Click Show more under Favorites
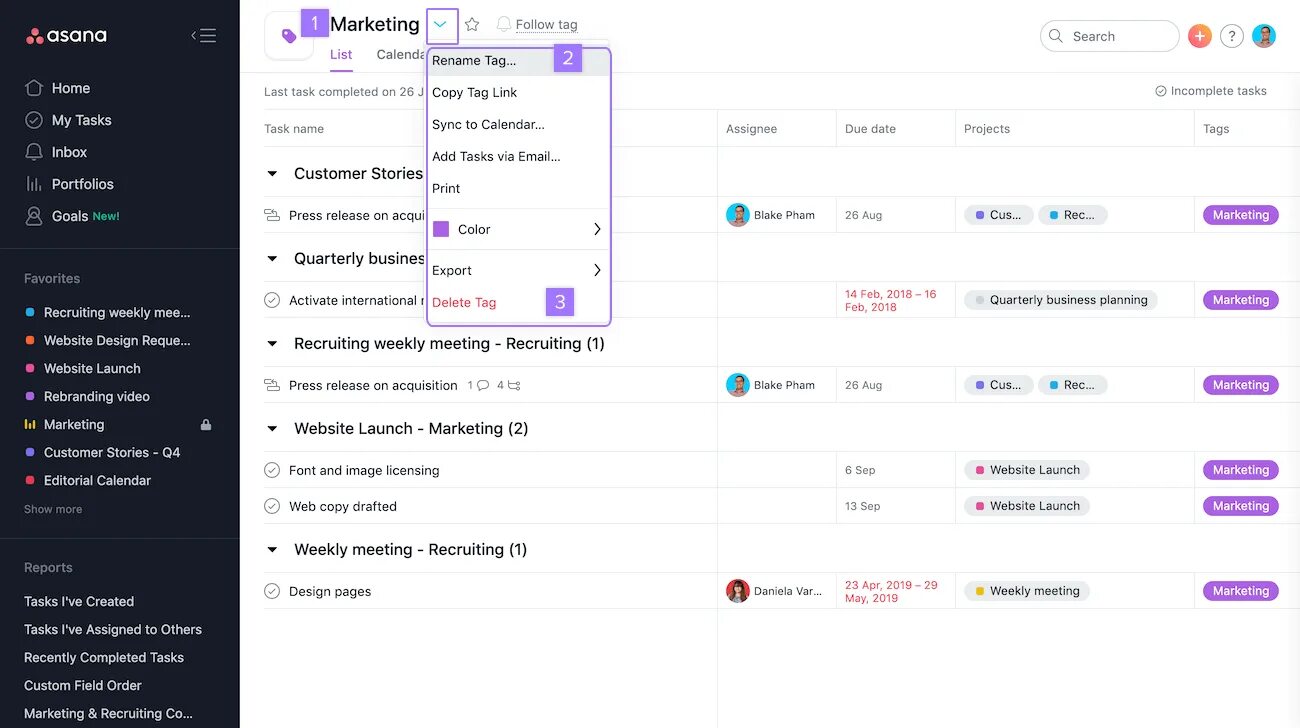Image resolution: width=1300 pixels, height=728 pixels. (x=52, y=508)
